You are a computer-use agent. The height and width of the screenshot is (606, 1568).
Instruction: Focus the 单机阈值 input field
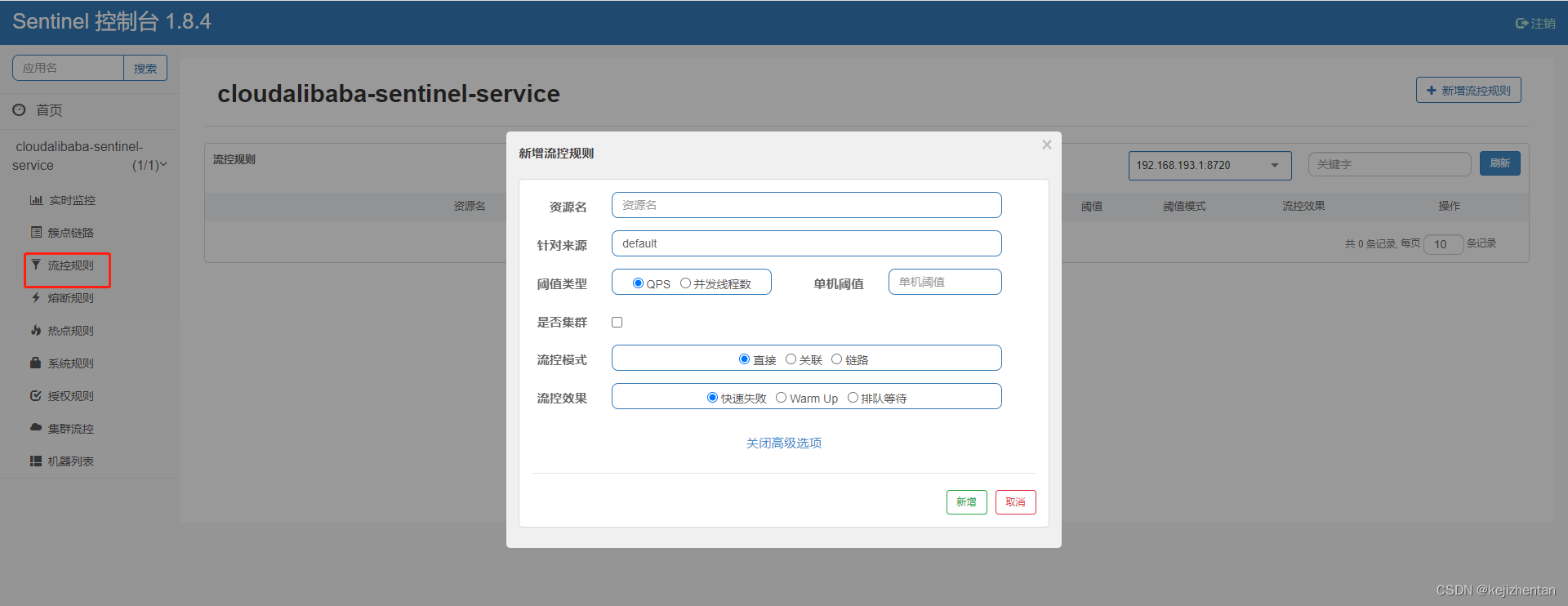click(945, 282)
